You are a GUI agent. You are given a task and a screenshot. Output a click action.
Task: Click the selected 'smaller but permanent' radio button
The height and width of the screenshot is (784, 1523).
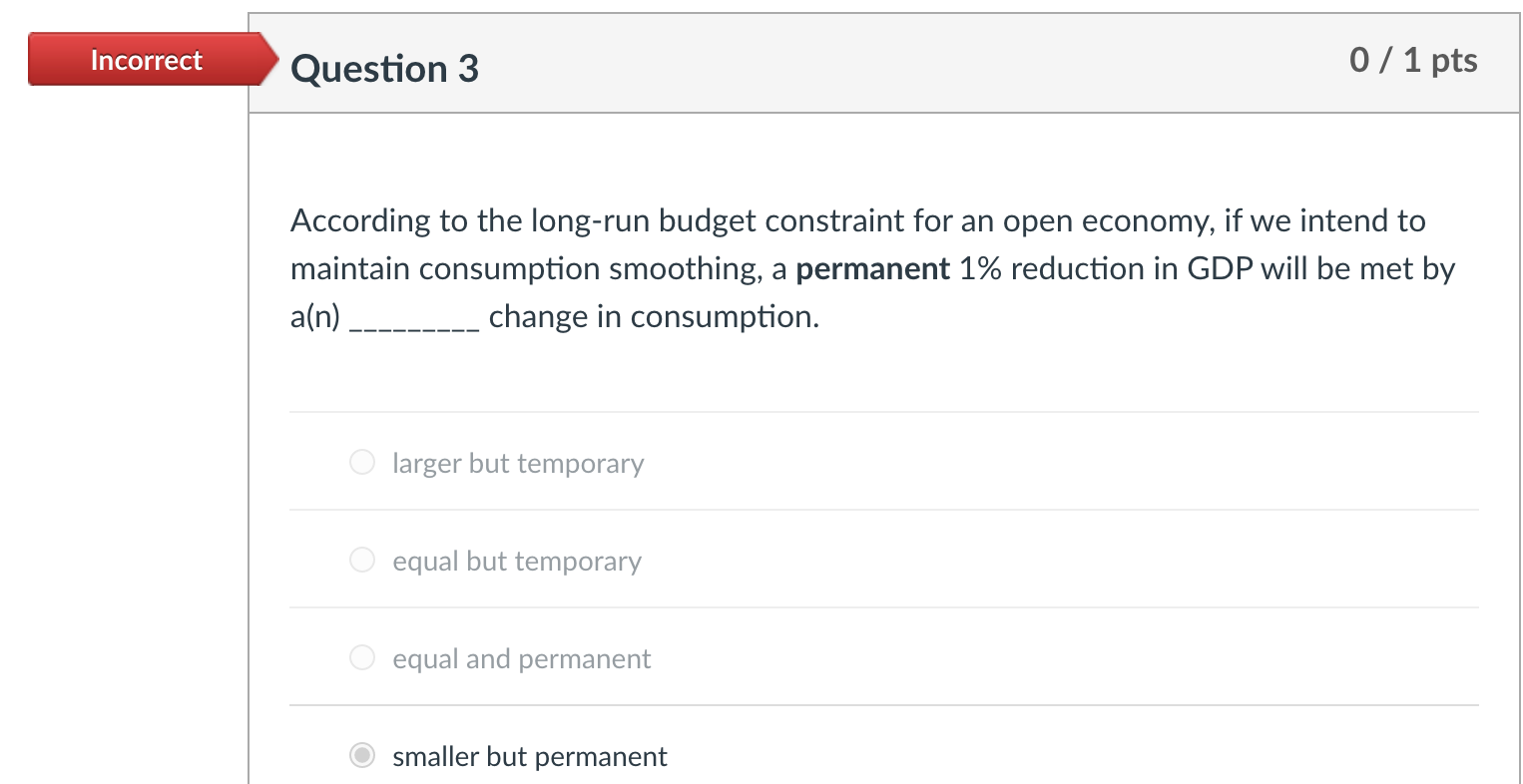pos(361,755)
